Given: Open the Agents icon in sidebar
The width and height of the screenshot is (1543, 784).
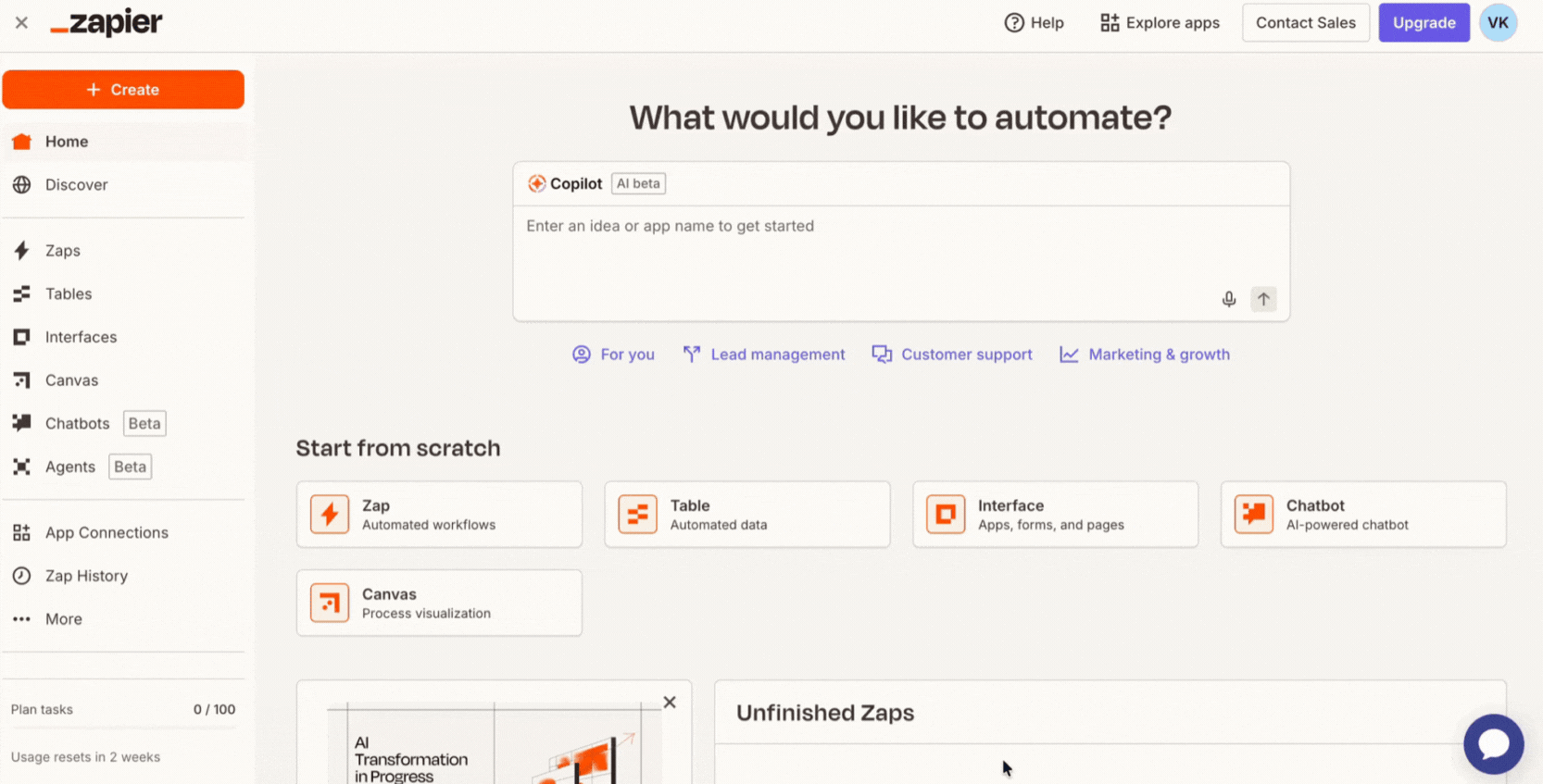Looking at the screenshot, I should click(22, 467).
